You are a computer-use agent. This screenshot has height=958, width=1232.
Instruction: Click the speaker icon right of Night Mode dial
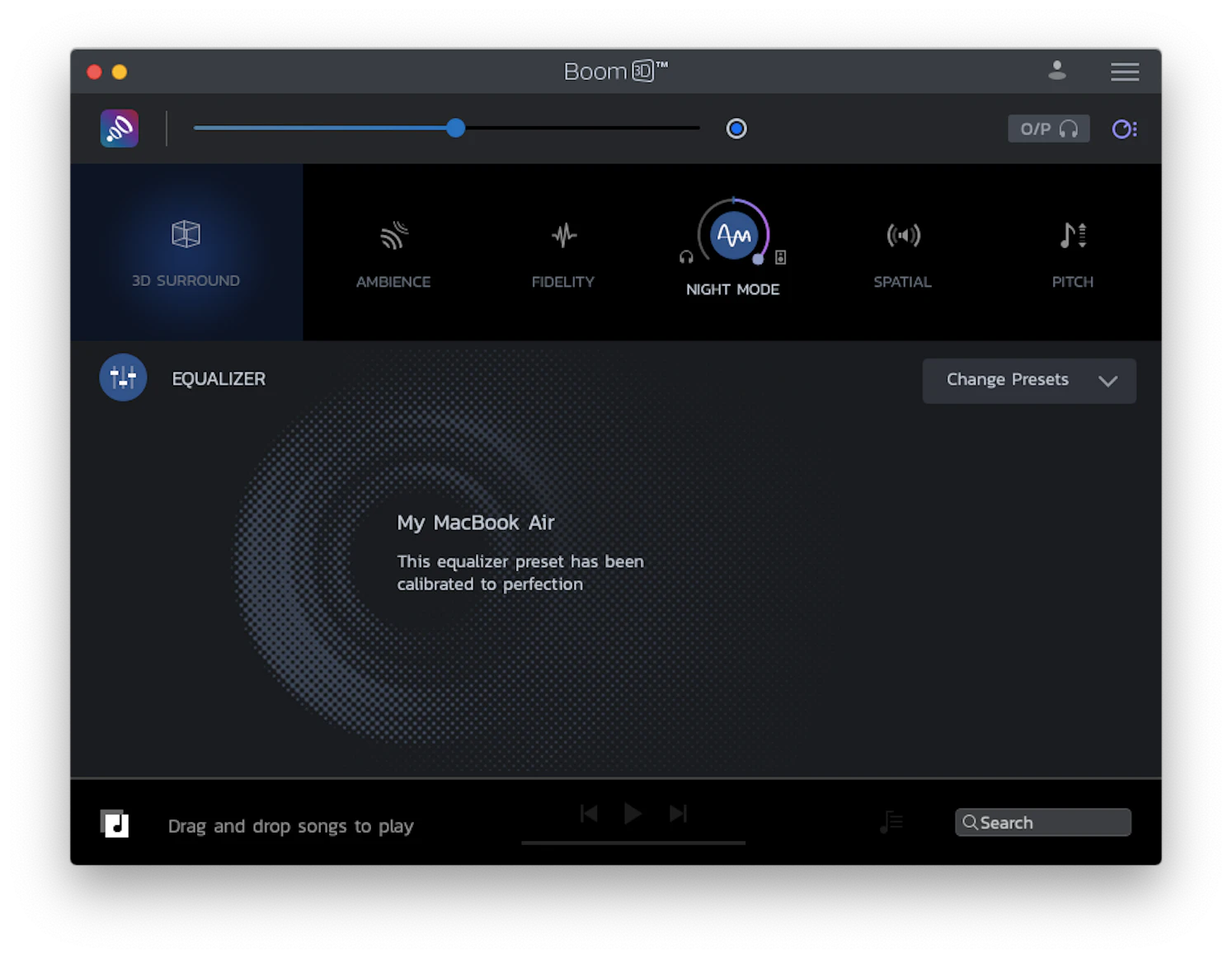pyautogui.click(x=780, y=257)
